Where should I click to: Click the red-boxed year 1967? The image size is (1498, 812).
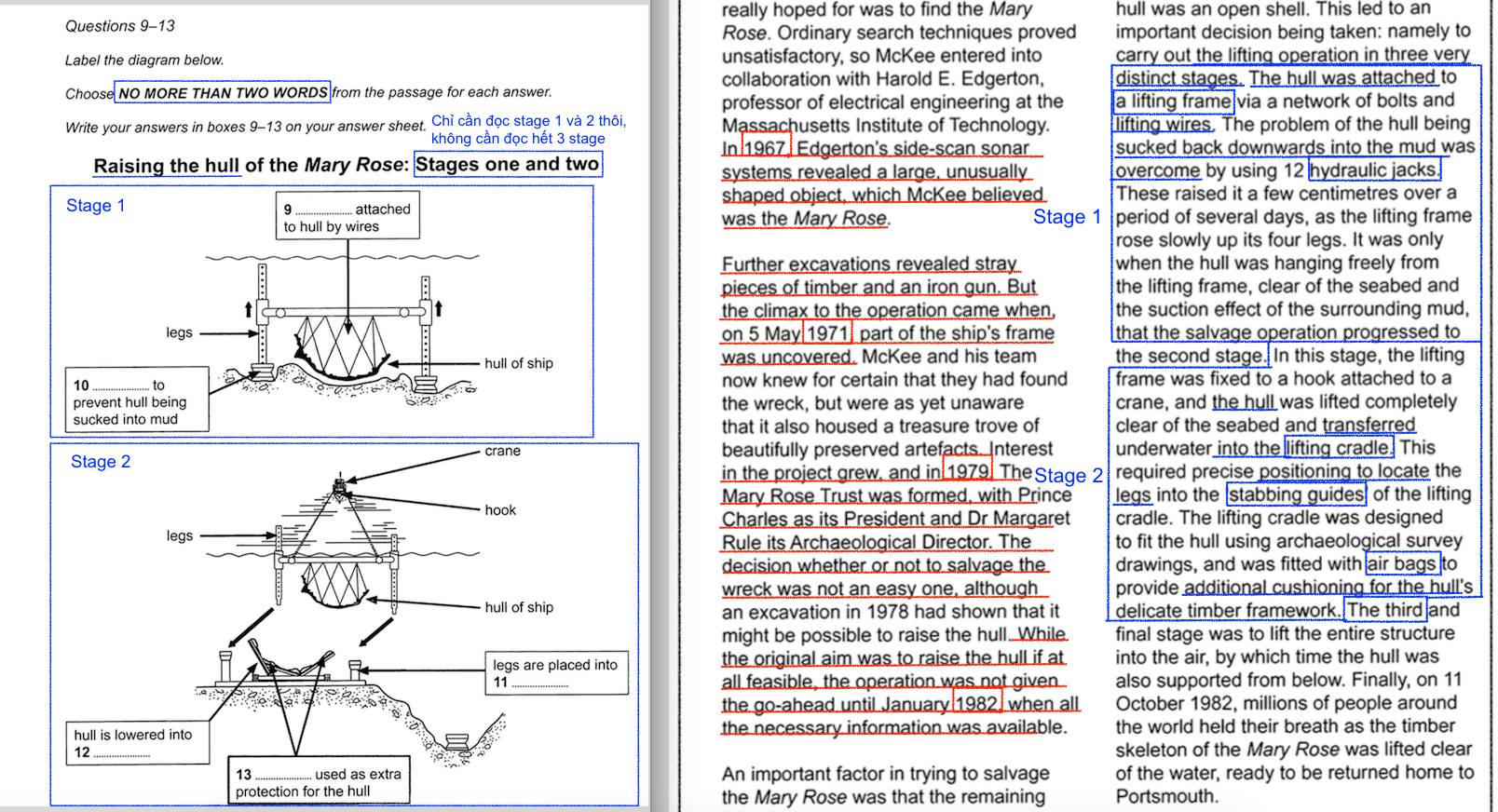click(x=765, y=148)
